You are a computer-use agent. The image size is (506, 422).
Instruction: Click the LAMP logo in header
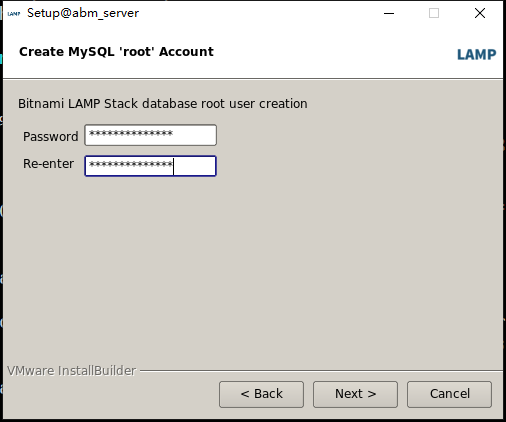point(476,54)
